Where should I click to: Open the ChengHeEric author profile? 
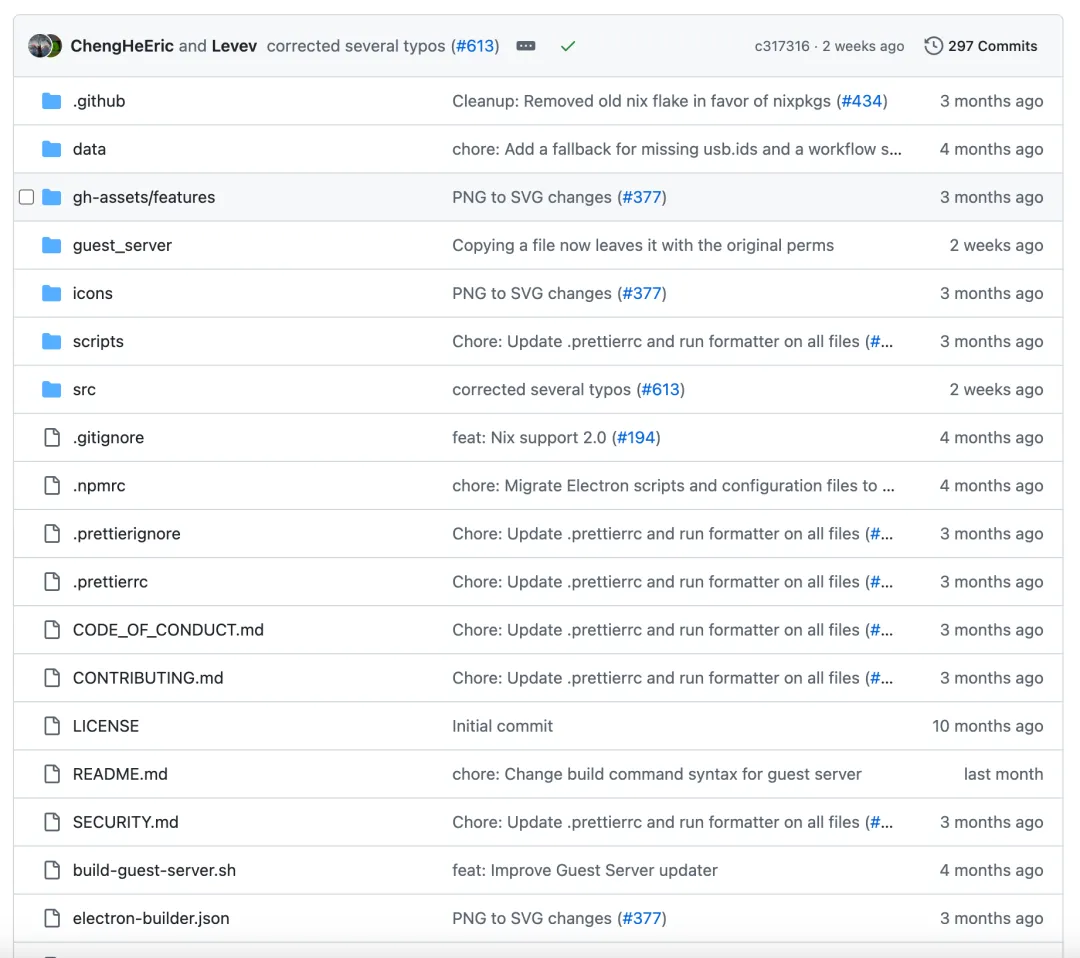point(122,46)
